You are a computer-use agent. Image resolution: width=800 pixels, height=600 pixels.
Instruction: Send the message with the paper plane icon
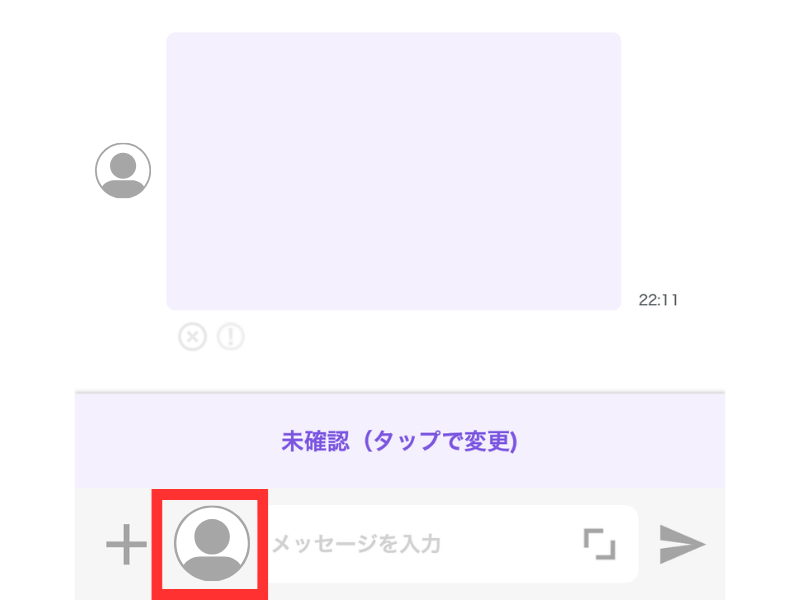click(x=682, y=544)
